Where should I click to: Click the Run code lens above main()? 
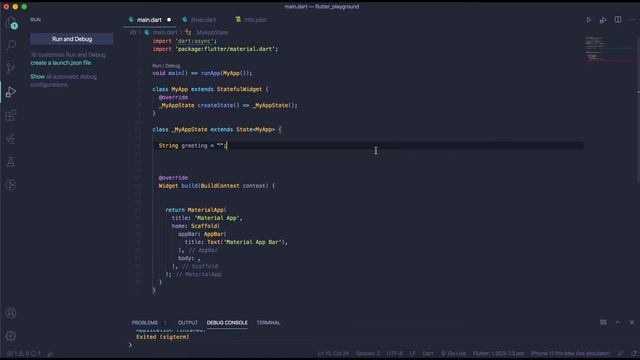157,66
